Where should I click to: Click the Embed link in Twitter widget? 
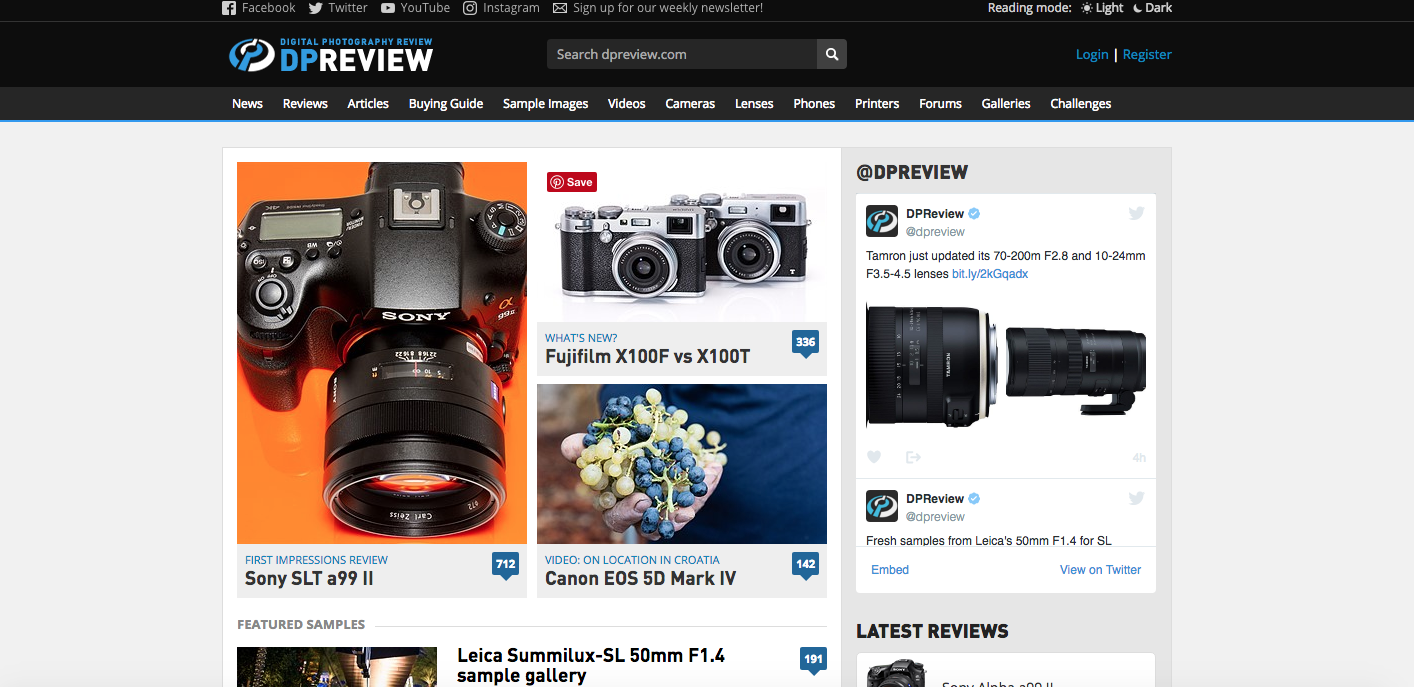point(890,570)
